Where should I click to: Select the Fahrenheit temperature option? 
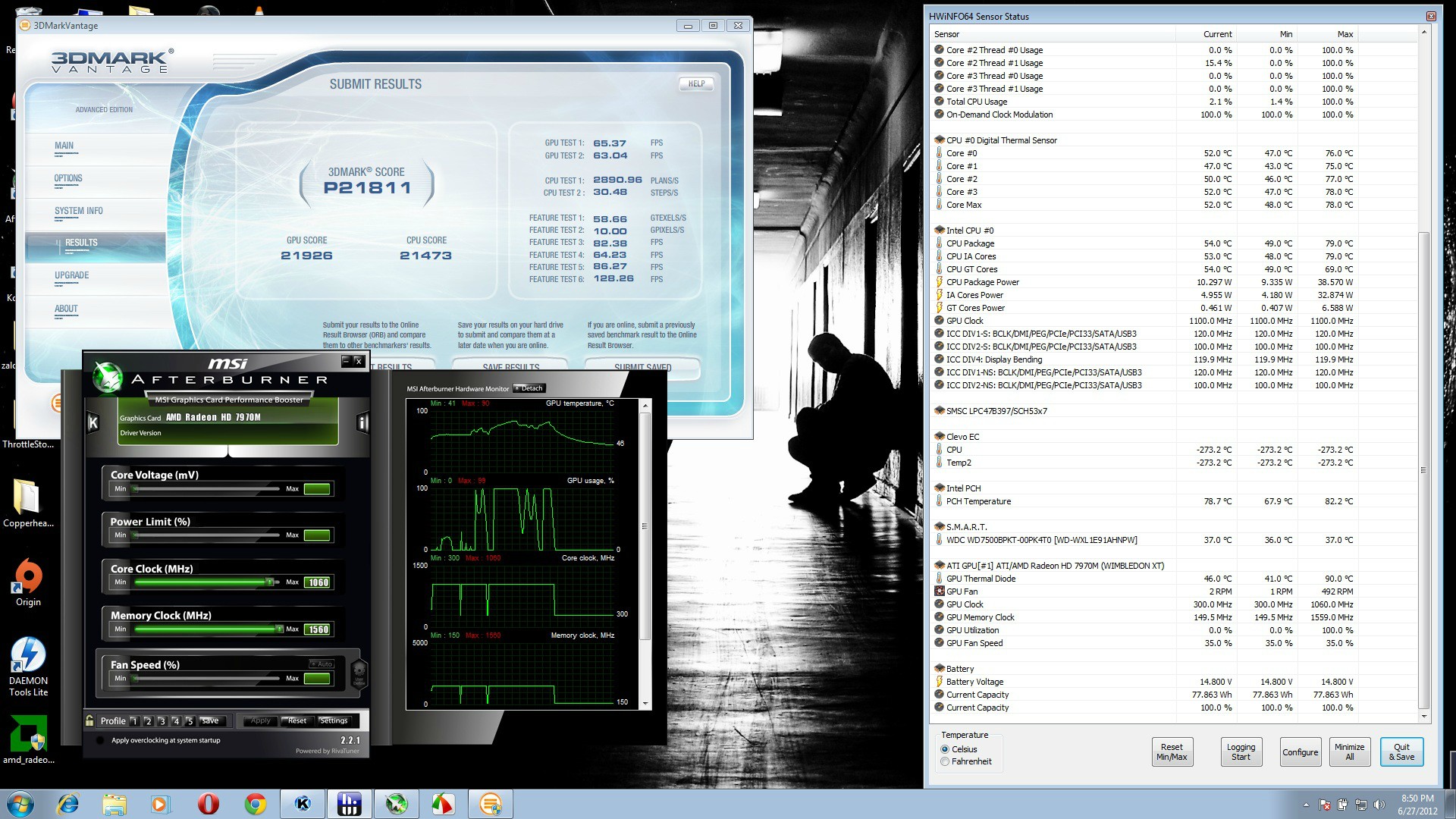pos(966,761)
